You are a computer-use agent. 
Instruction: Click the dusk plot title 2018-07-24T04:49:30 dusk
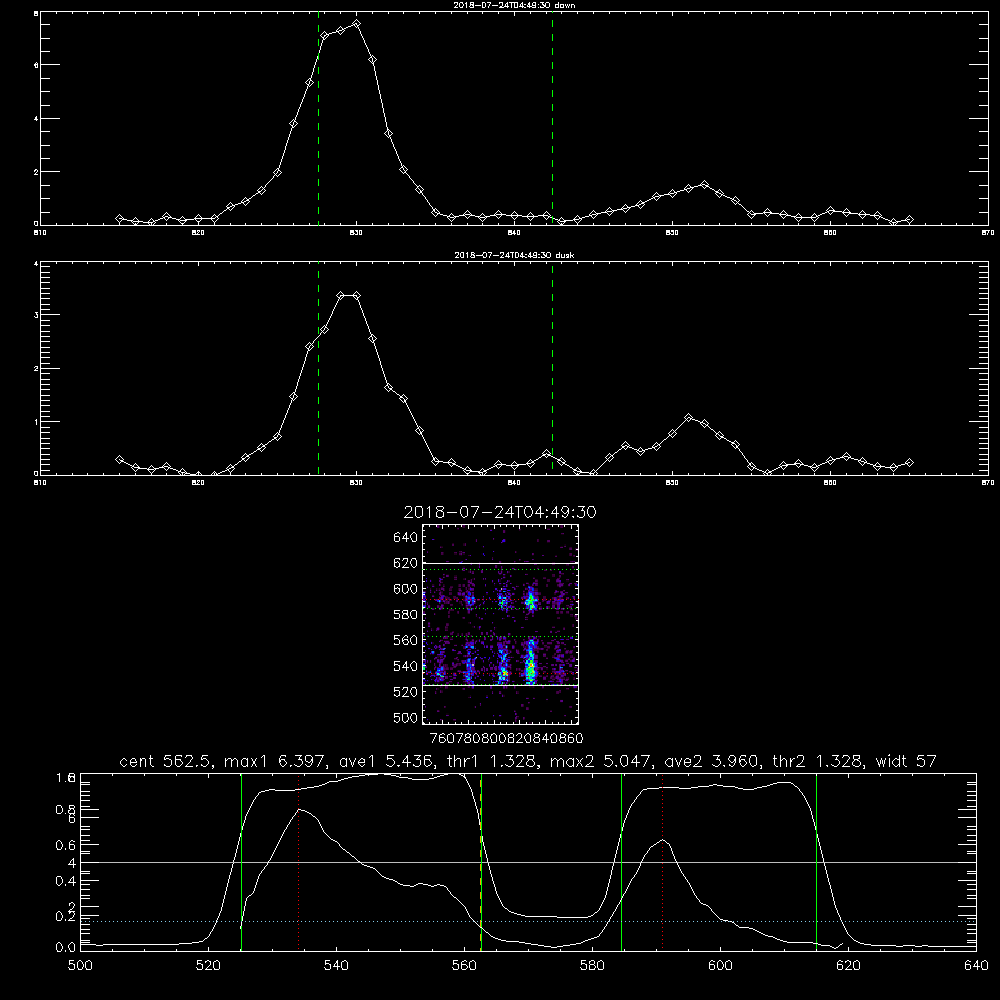pyautogui.click(x=514, y=255)
